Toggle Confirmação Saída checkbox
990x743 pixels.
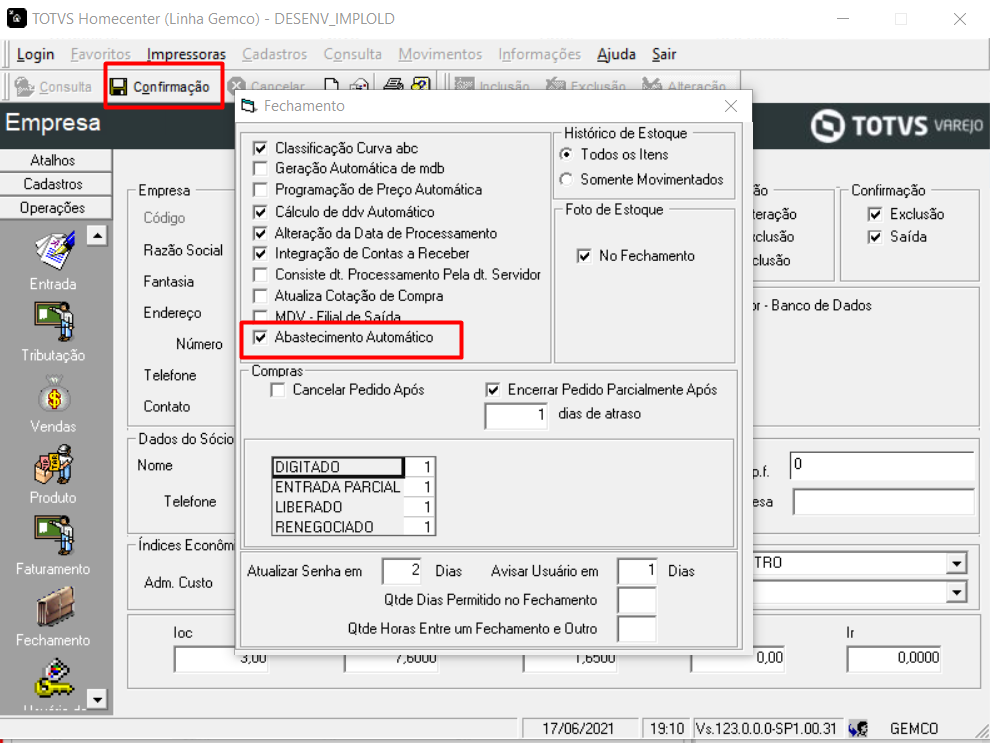874,237
